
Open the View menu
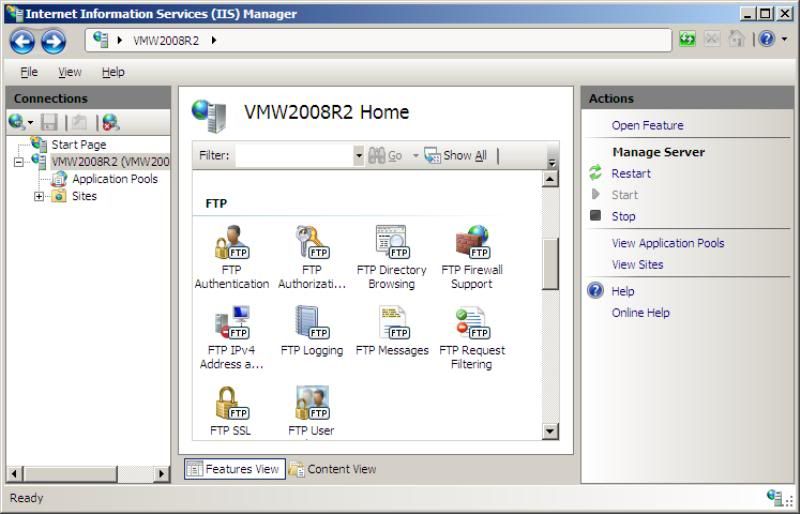pyautogui.click(x=70, y=72)
